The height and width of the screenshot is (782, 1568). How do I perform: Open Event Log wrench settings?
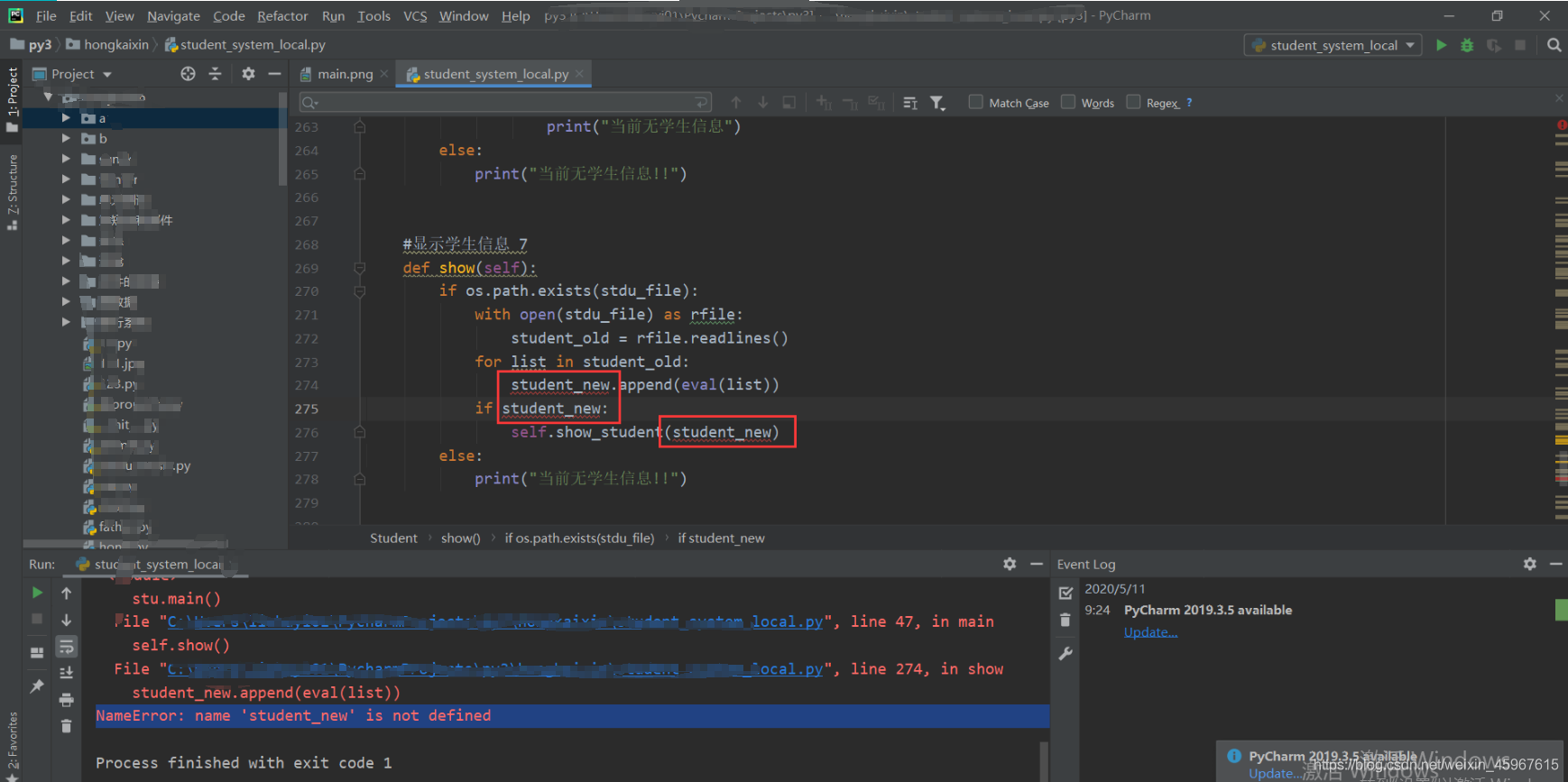(x=1065, y=654)
